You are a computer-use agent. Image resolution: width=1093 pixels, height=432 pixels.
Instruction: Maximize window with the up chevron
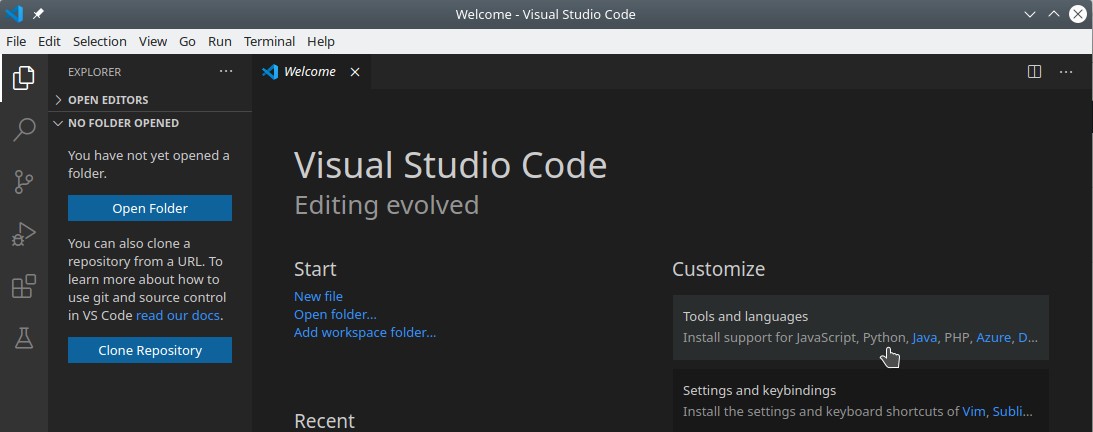[1053, 14]
